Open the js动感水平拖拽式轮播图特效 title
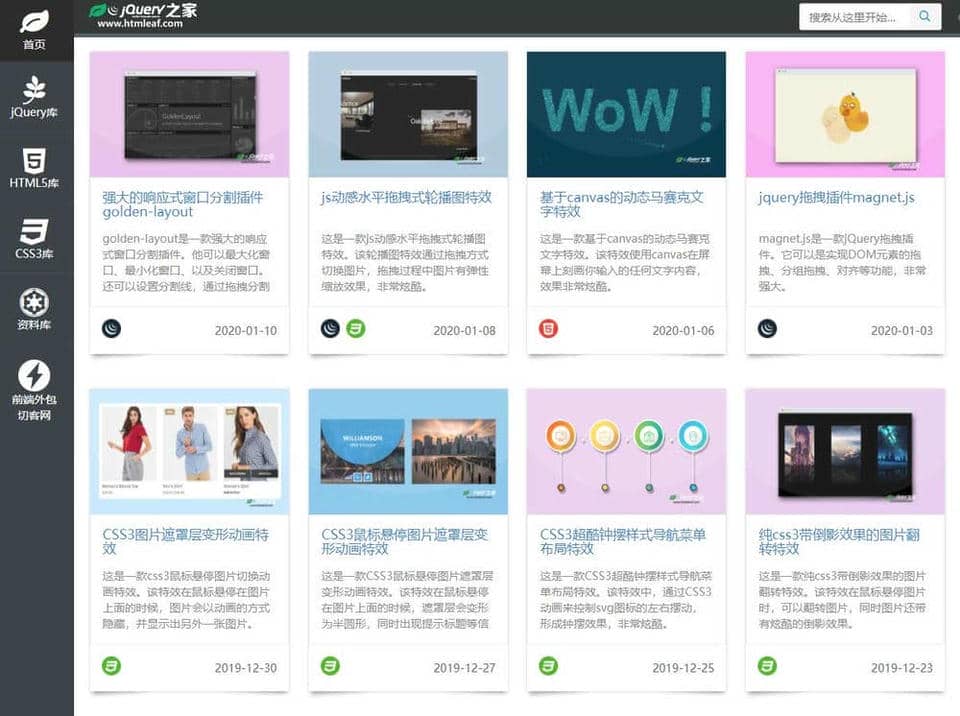This screenshot has width=960, height=716. (x=406, y=198)
